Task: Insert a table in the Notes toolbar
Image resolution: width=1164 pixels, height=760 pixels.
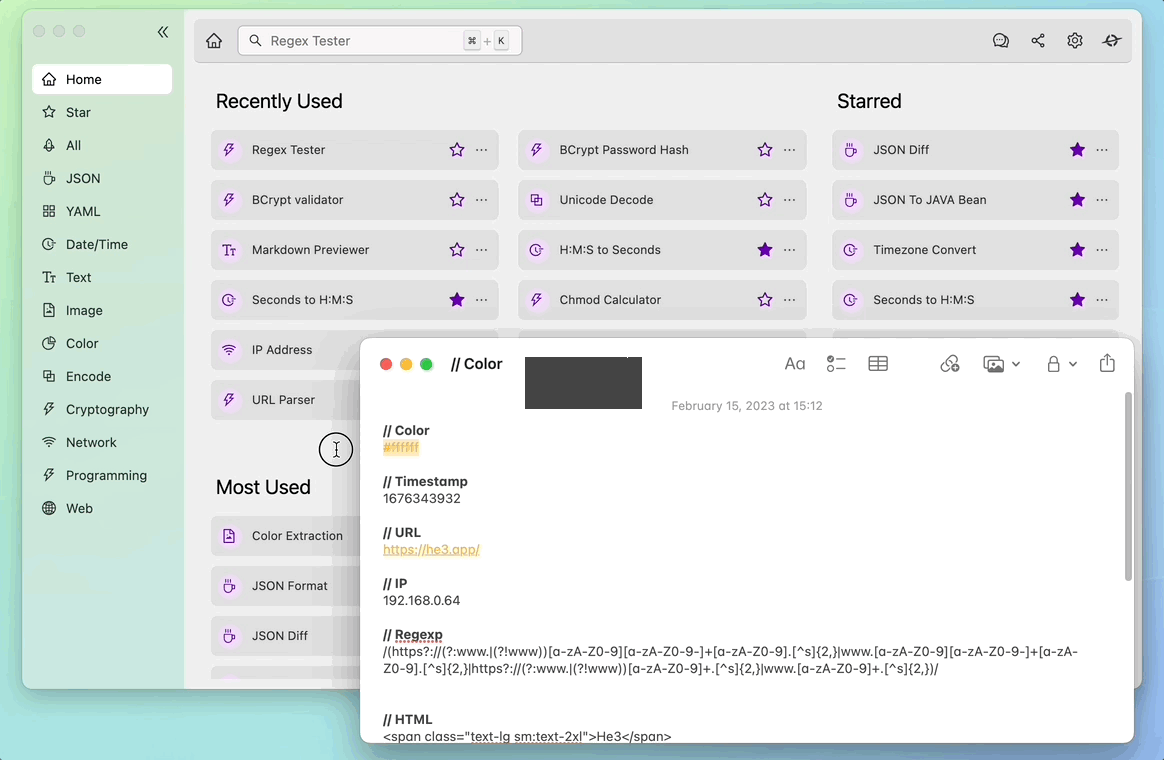Action: click(x=877, y=364)
